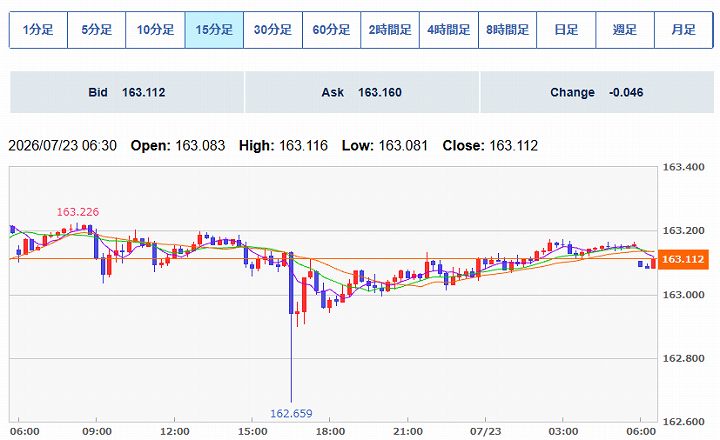
Task: Click the 12:00 time axis label
Action: [174, 432]
